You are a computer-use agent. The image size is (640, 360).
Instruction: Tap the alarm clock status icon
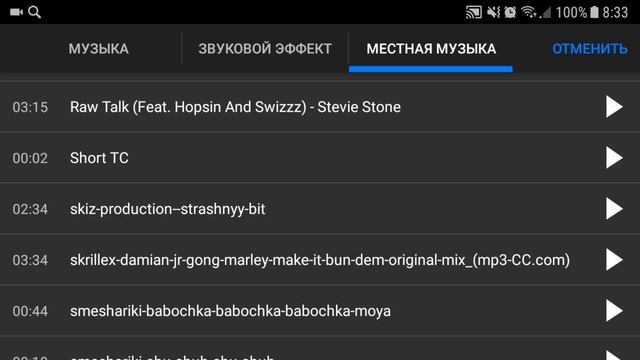click(510, 12)
